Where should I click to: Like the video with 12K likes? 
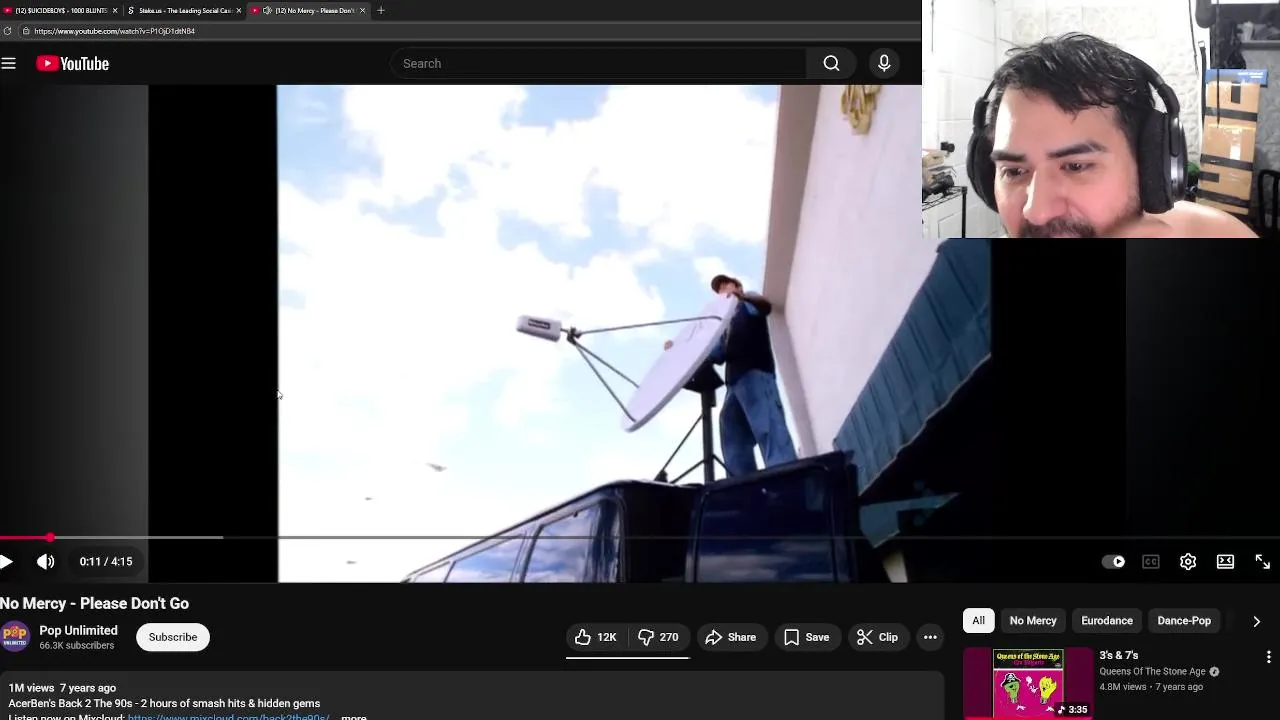[x=596, y=637]
